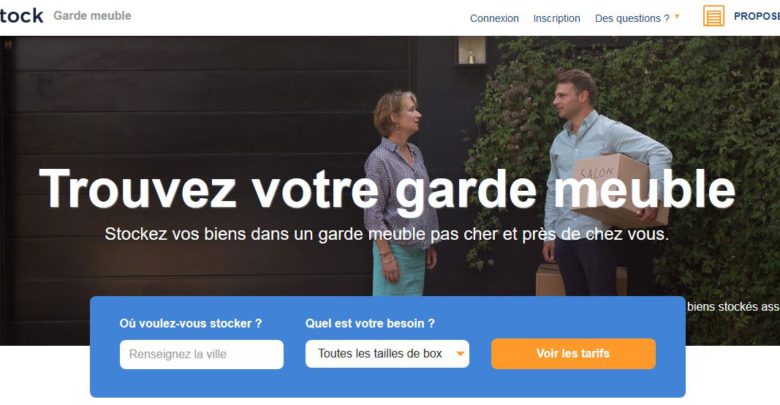Click the 'Où voulez-vous stocker ?' label
Viewport: 780px width, 405px height.
pos(191,323)
